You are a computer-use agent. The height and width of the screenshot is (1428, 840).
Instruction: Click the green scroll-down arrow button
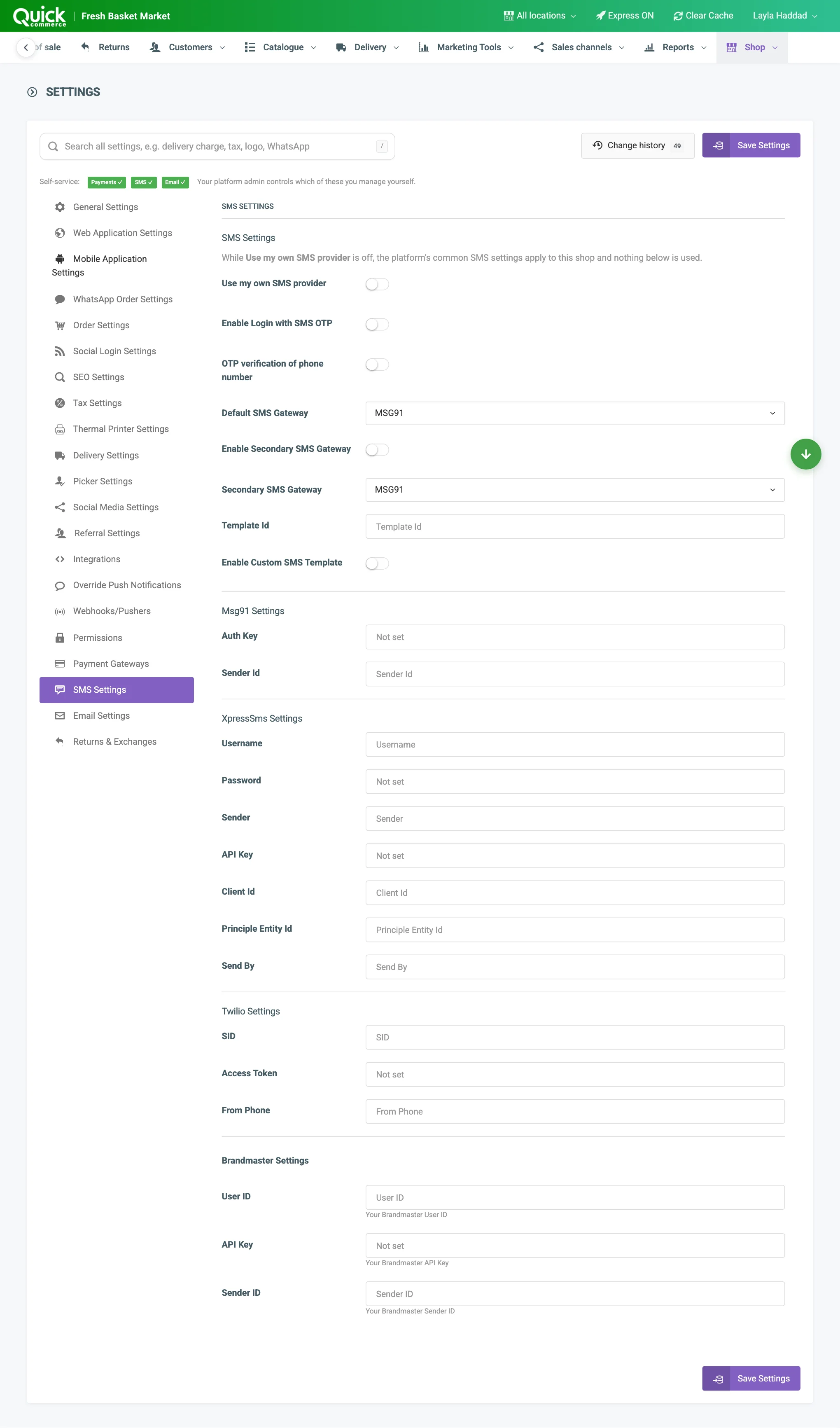(805, 454)
